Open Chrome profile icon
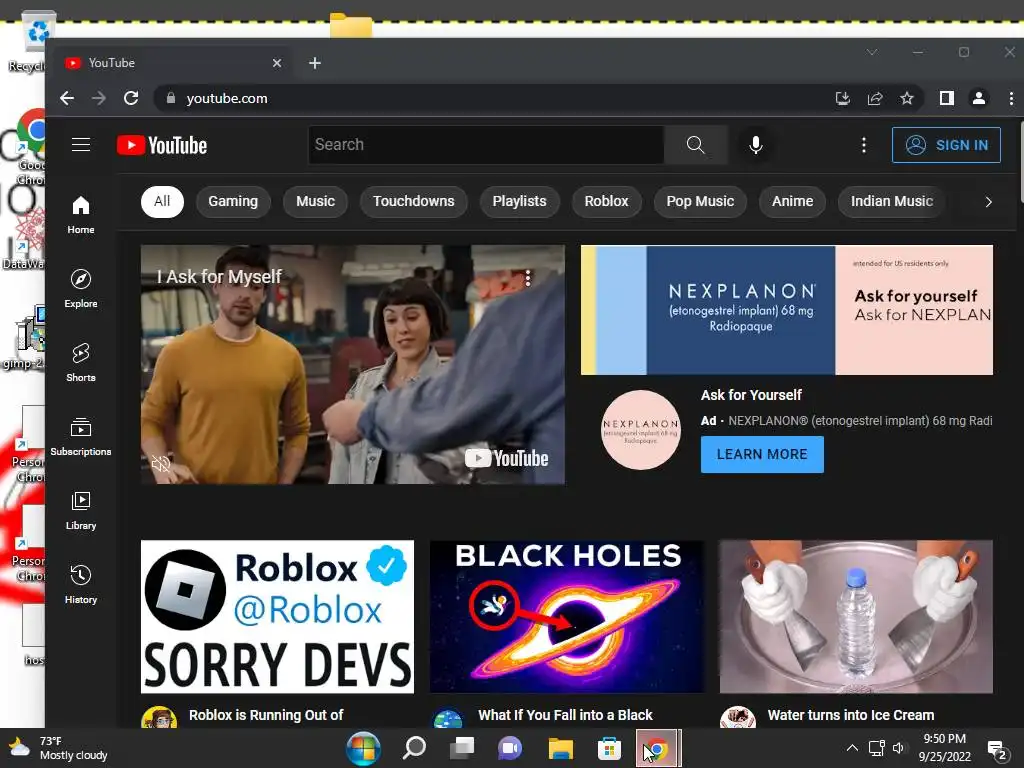Screen dimensions: 1024x768 pyautogui.click(x=978, y=98)
